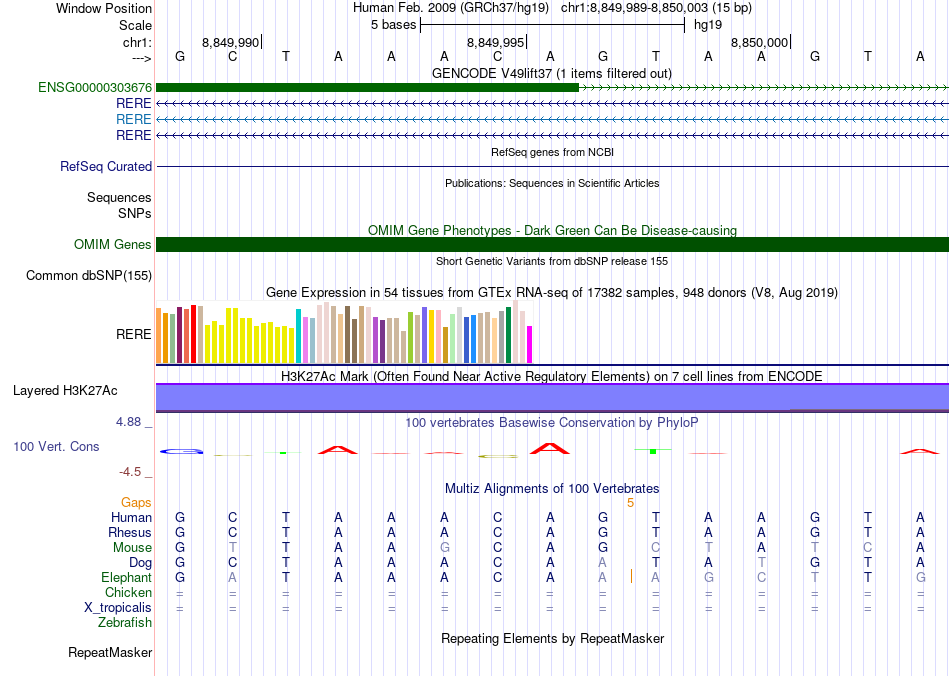The width and height of the screenshot is (950, 676).
Task: Click the ENSG00000303676 green gene block
Action: [368, 88]
